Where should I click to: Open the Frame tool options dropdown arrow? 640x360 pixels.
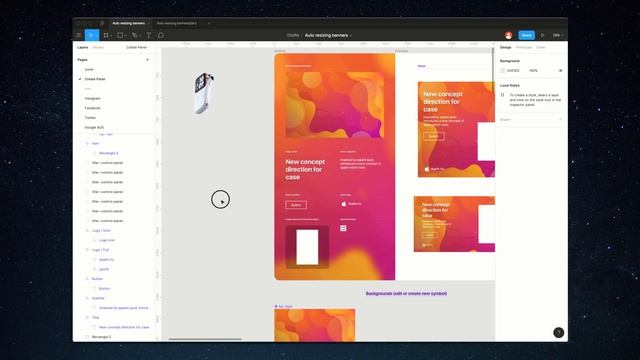coord(111,36)
